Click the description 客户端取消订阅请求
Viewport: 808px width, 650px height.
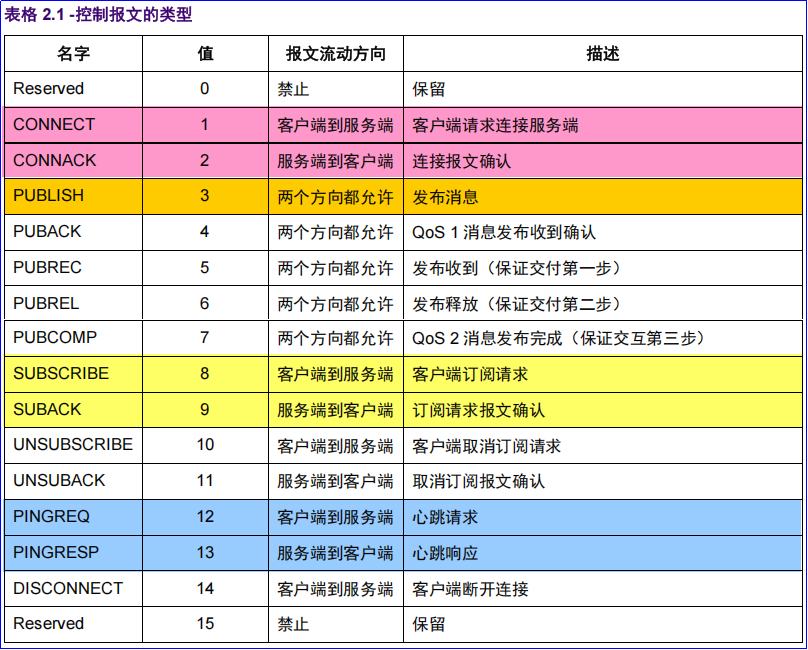486,446
